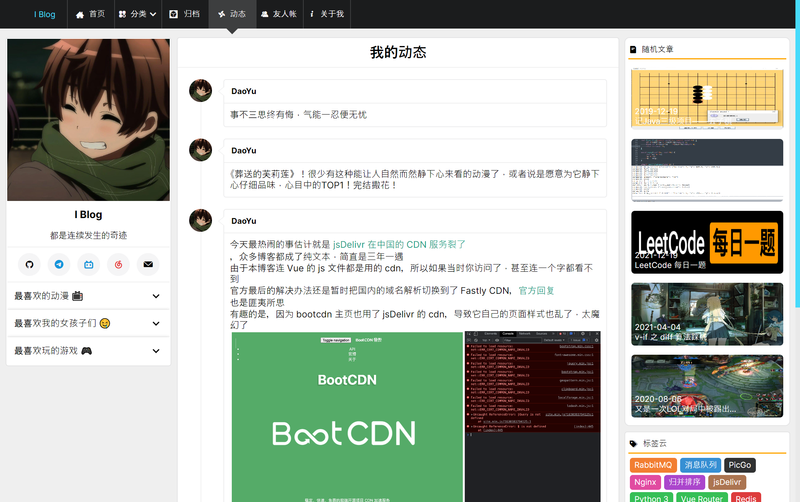Click DaoYu avatar on 葬送的芙莉莲 post
Screen dimensions: 800x502
click(x=201, y=150)
